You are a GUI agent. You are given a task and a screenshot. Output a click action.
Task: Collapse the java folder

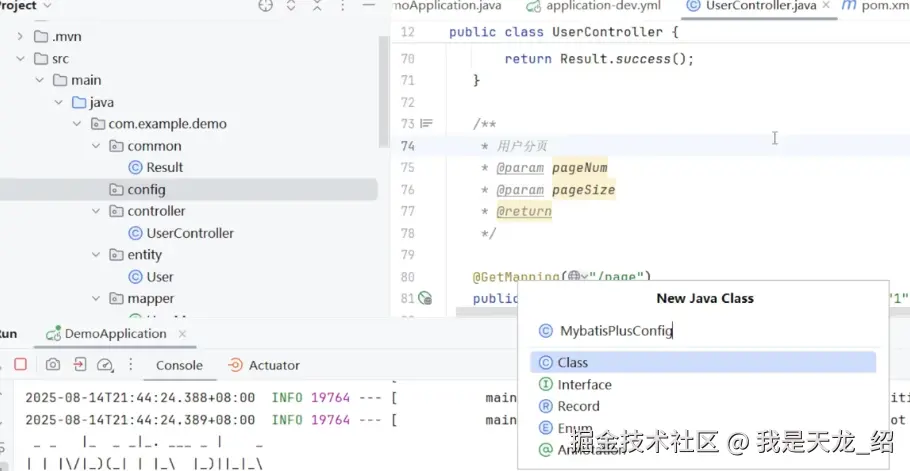(x=59, y=103)
